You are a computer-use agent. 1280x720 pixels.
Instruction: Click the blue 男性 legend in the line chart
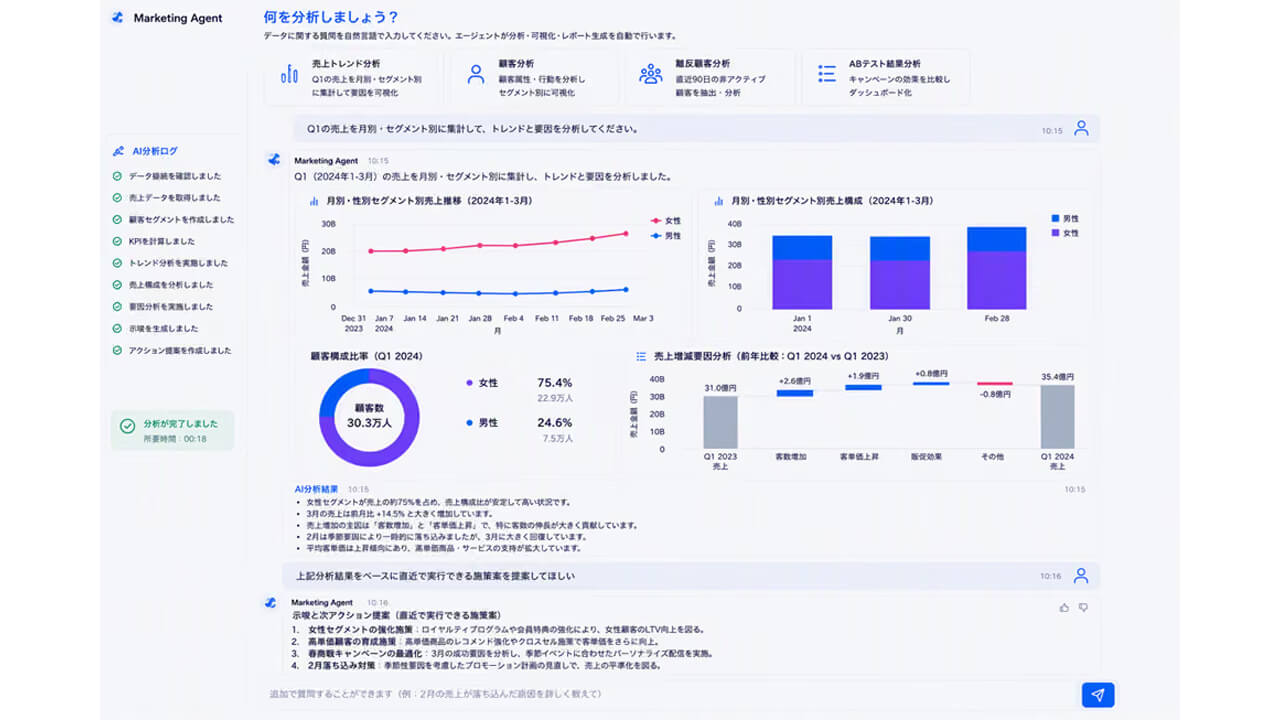coord(666,236)
